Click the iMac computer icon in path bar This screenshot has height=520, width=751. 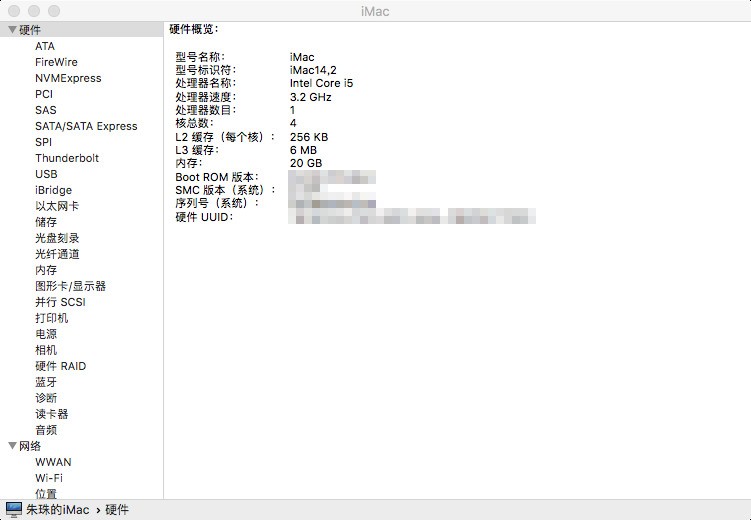point(14,509)
